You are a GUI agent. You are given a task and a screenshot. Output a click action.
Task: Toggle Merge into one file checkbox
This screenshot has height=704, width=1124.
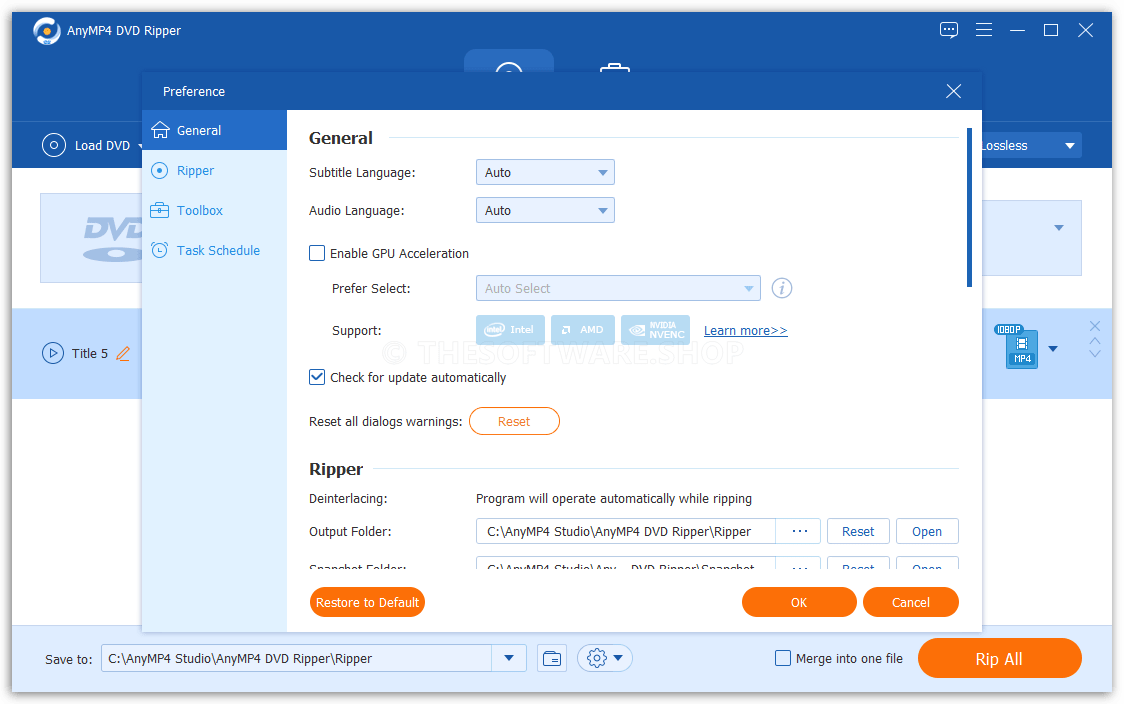pyautogui.click(x=783, y=658)
